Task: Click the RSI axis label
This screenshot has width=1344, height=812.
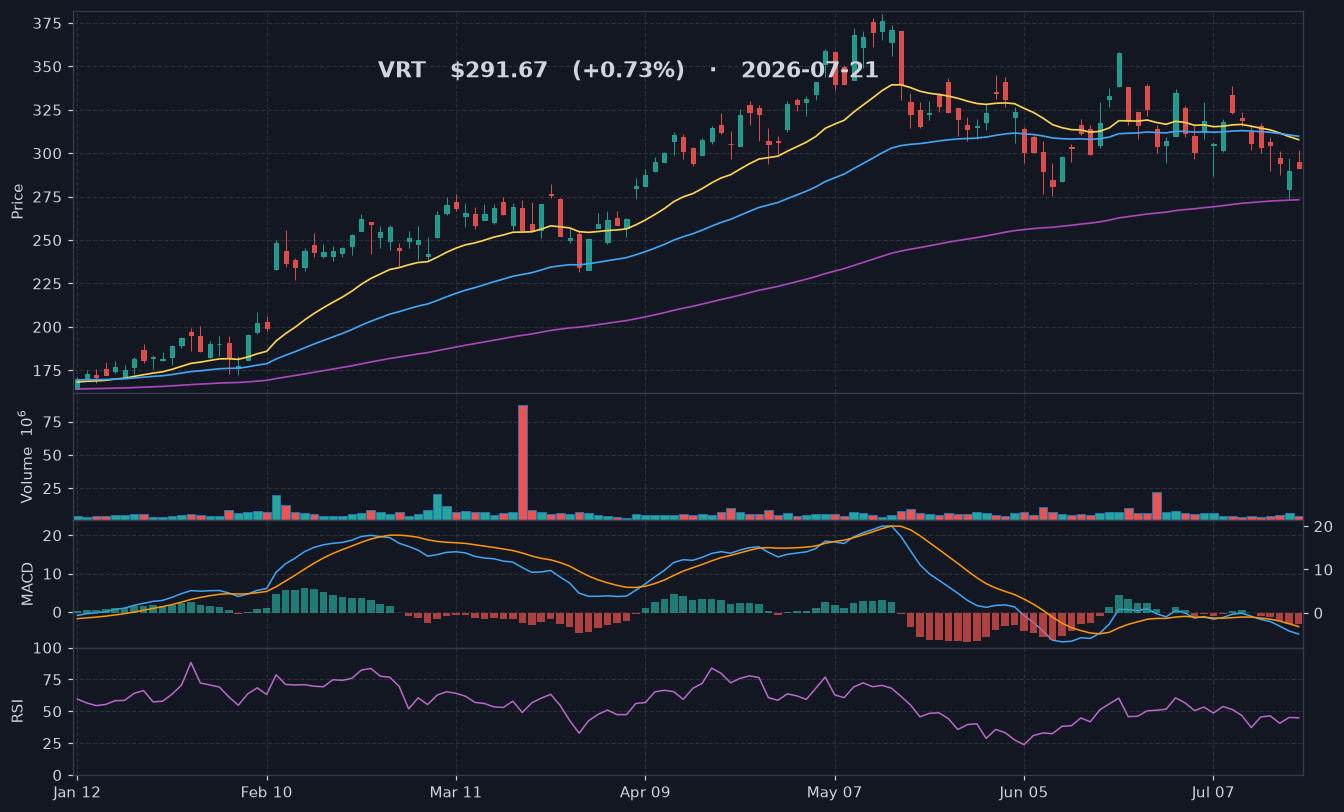Action: coord(18,711)
